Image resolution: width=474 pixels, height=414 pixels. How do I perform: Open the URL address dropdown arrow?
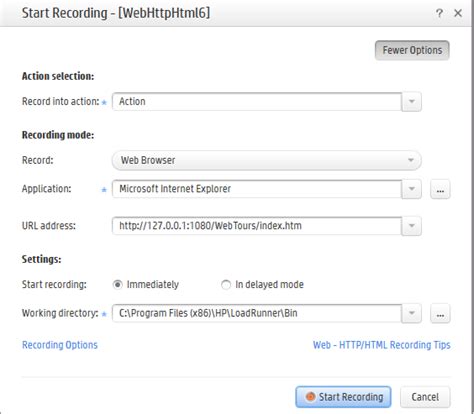pyautogui.click(x=412, y=226)
